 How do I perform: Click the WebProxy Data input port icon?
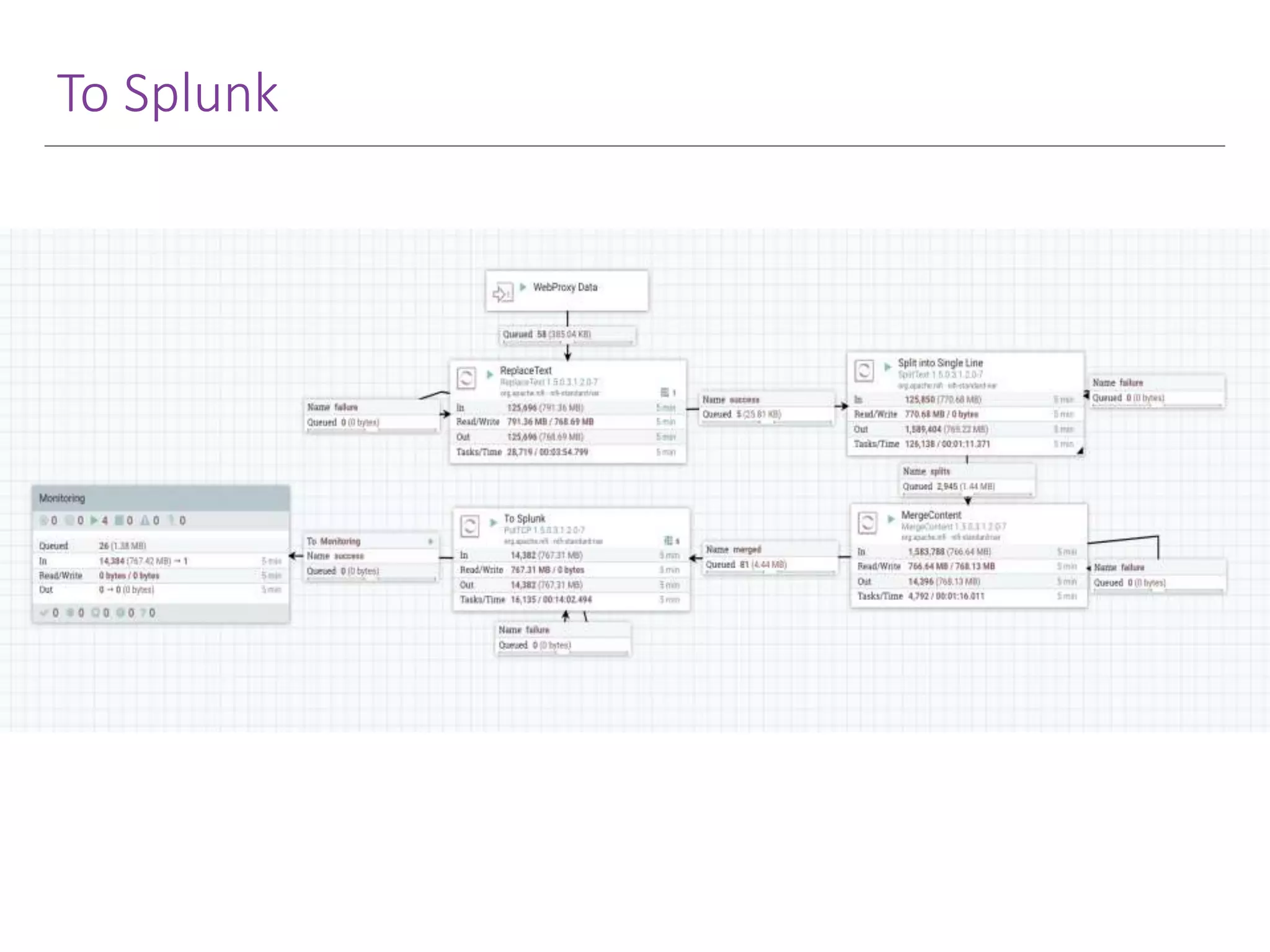tap(502, 292)
